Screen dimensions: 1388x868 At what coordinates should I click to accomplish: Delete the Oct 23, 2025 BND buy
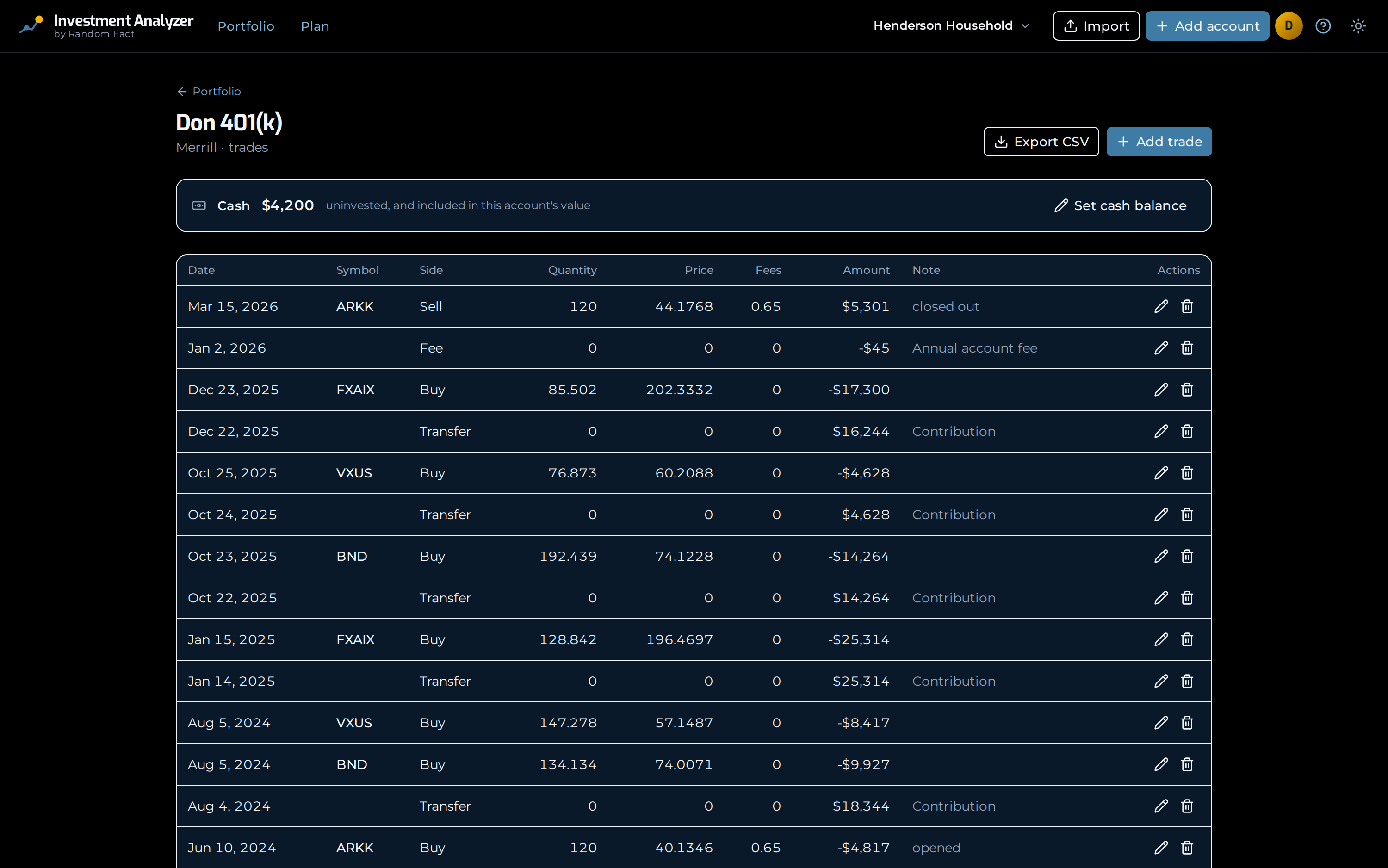click(1187, 556)
